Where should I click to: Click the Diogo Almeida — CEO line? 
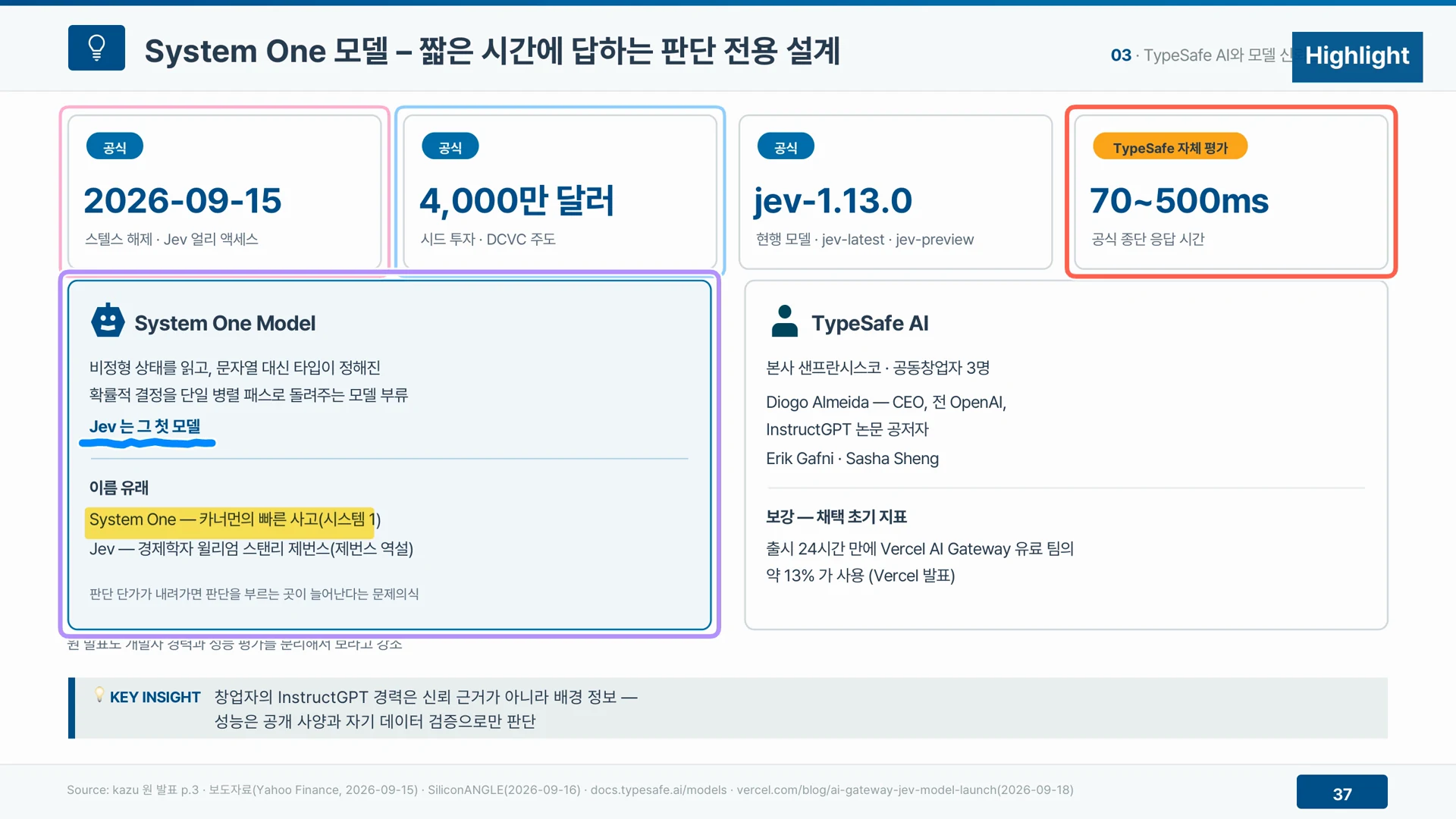pyautogui.click(x=886, y=402)
